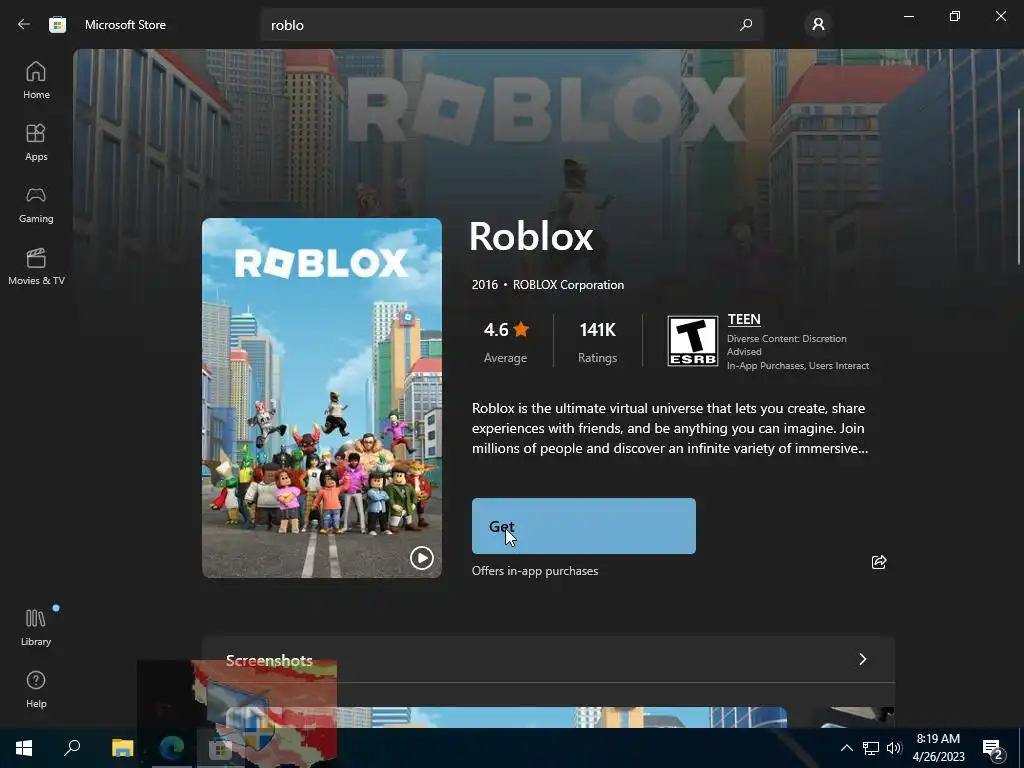Click the ROBLOX Corporation publisher link
Screen dimensions: 1024x768
pos(568,285)
